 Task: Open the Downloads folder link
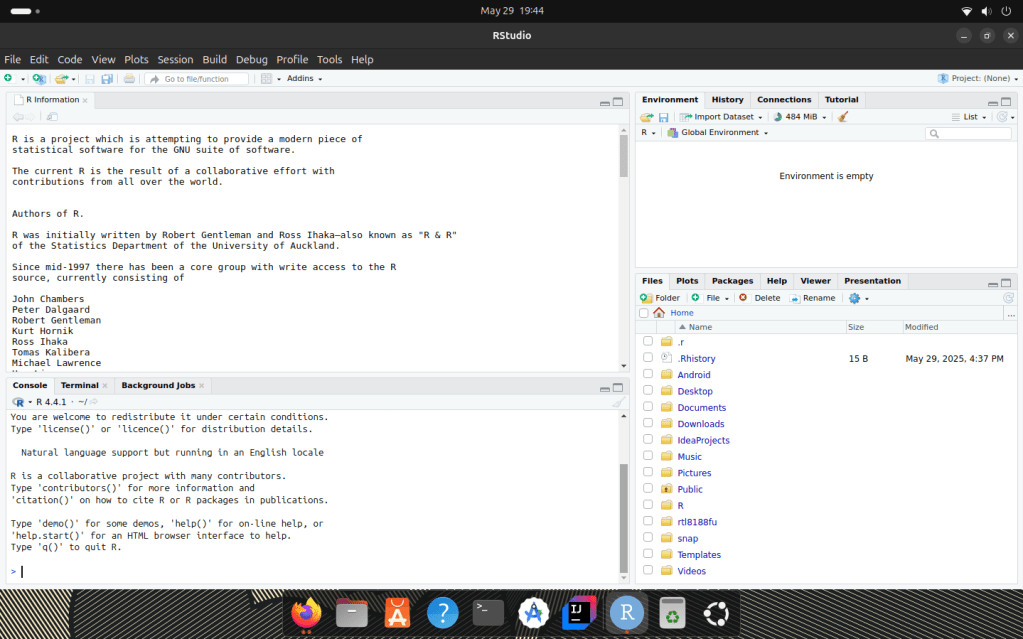(700, 424)
